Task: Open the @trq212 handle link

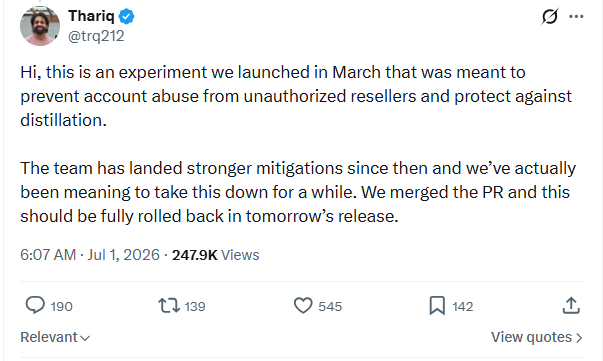Action: pyautogui.click(x=96, y=36)
